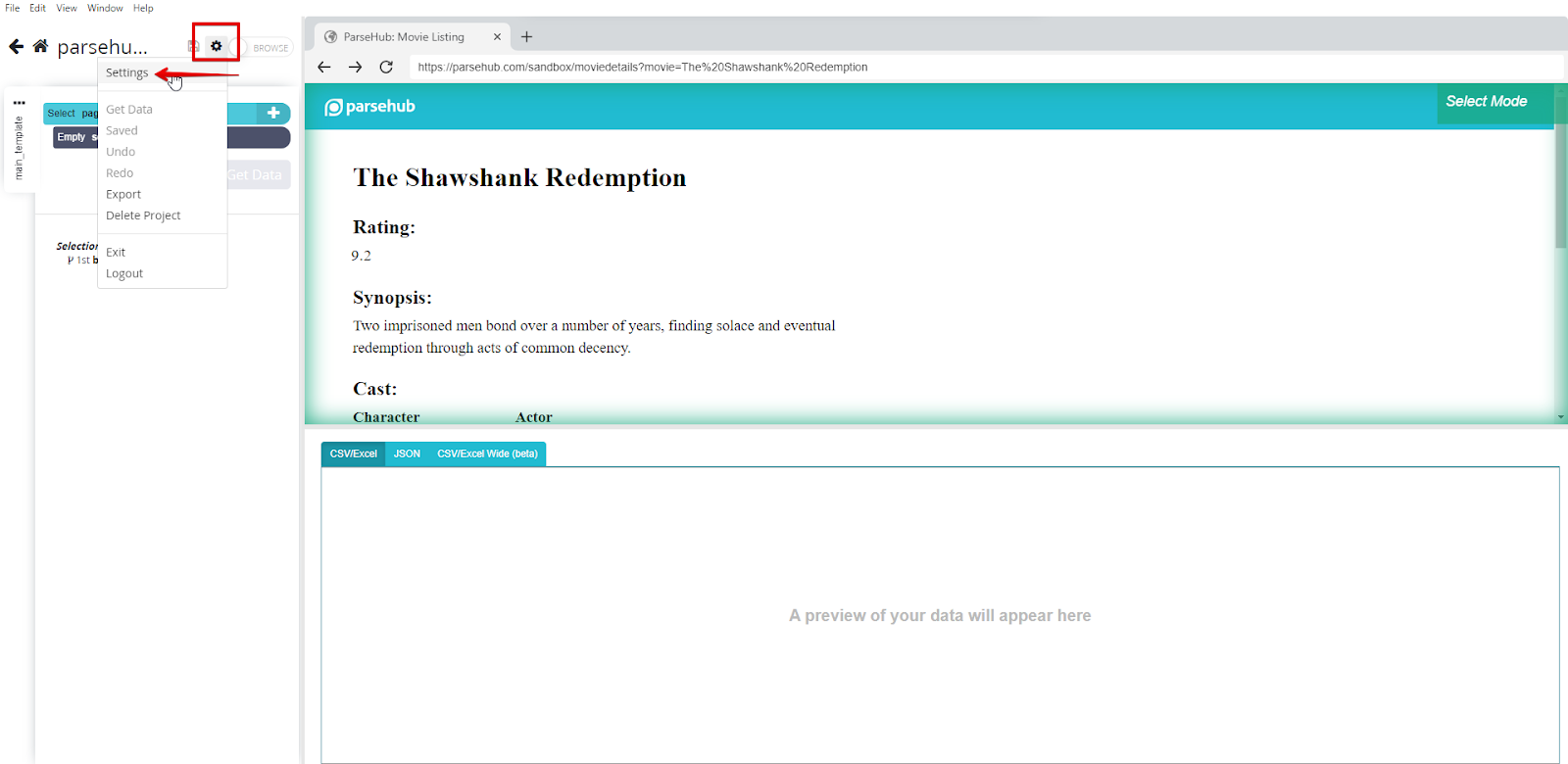
Task: Click the gear settings icon
Action: [x=217, y=46]
